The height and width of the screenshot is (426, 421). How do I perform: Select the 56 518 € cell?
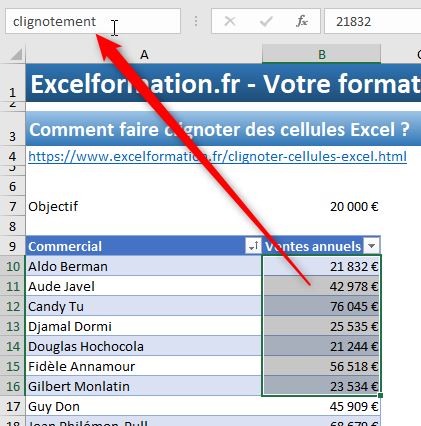tap(321, 366)
